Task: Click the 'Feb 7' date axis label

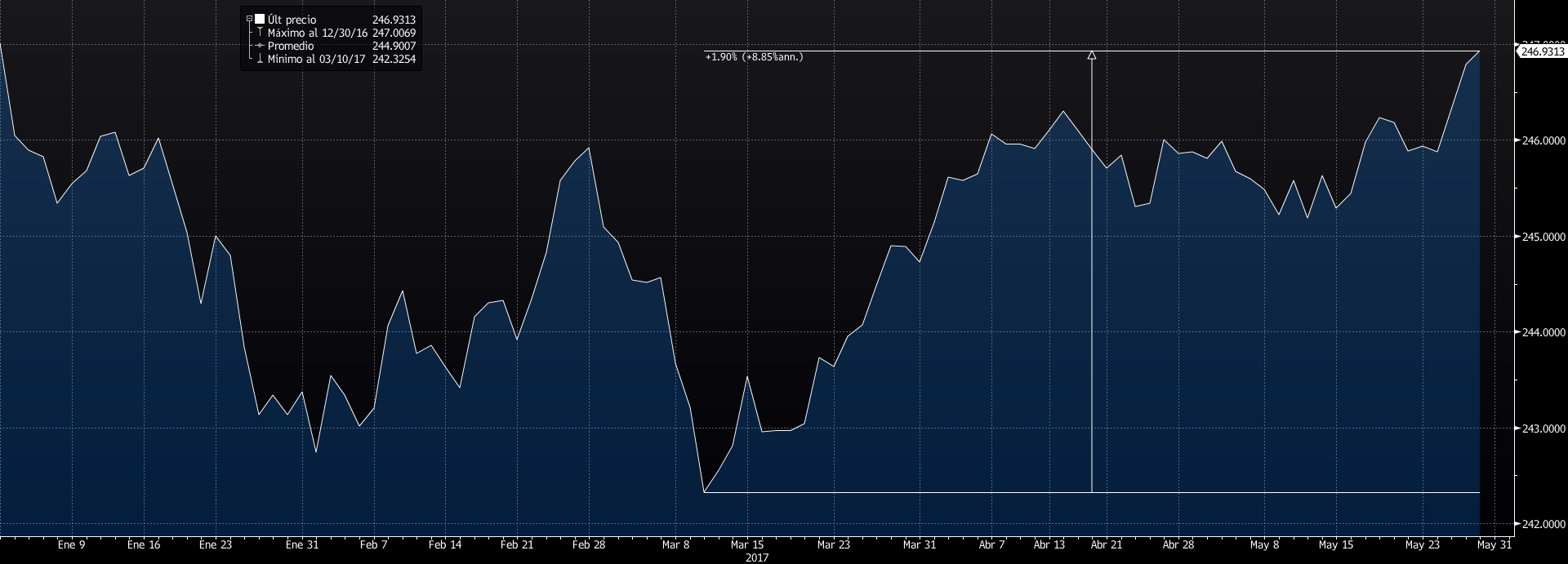Action: point(374,545)
